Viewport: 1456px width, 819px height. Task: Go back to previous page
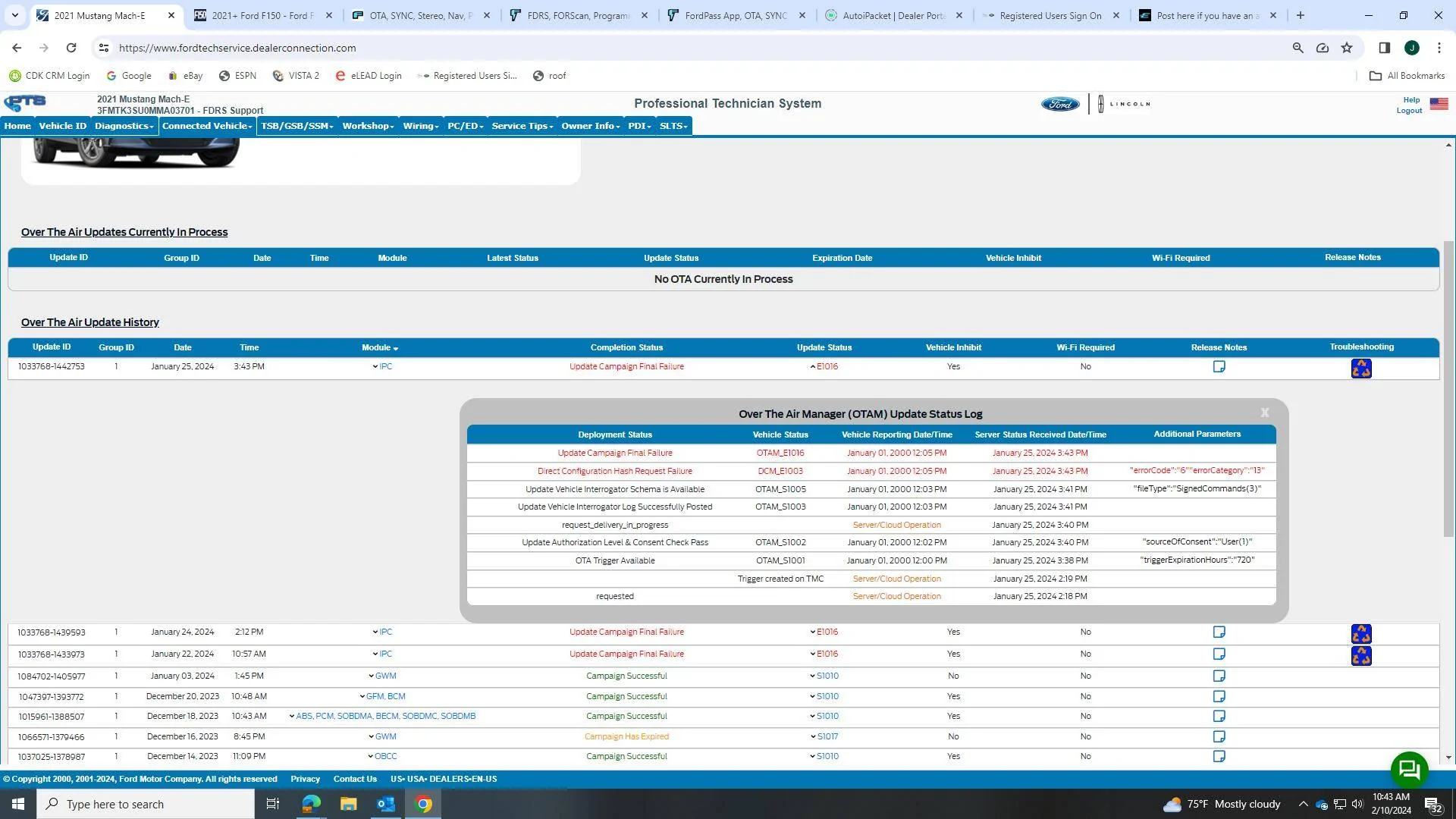coord(17,48)
